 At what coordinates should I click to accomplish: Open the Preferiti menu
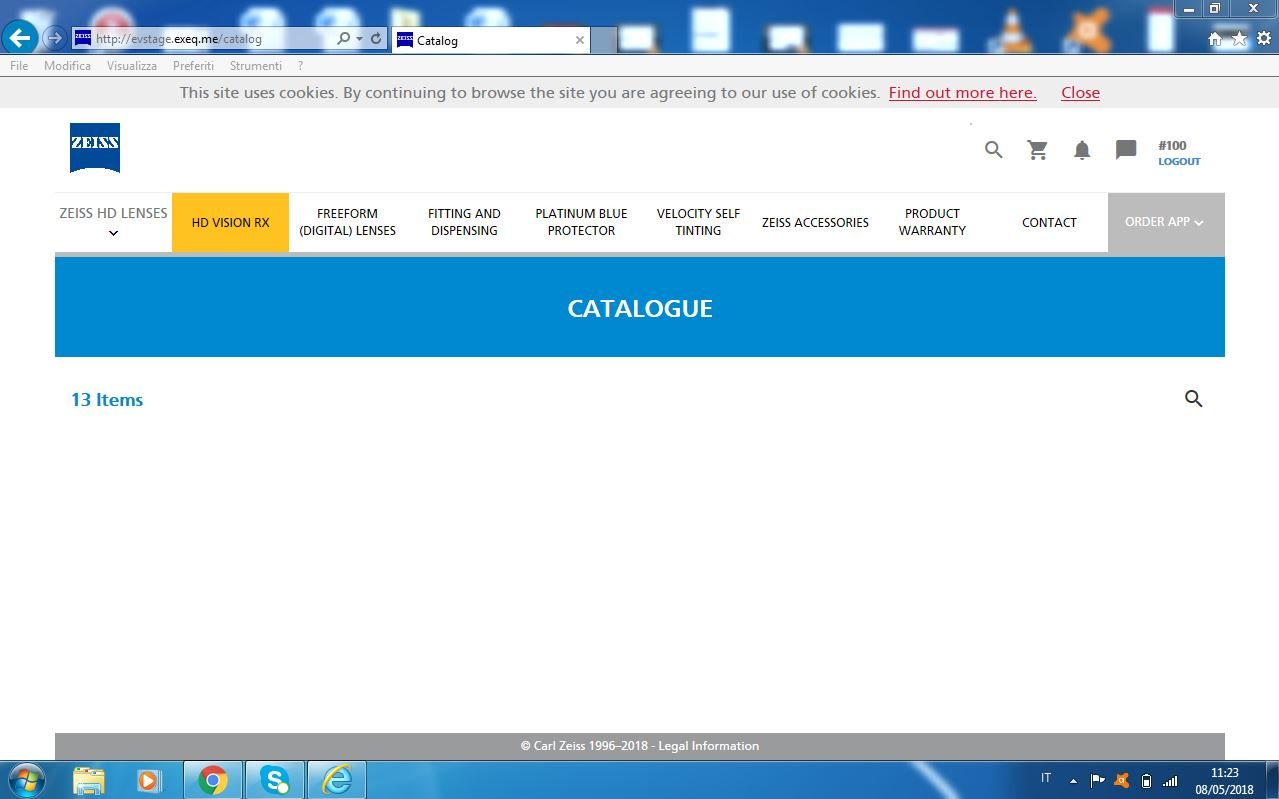coord(193,66)
